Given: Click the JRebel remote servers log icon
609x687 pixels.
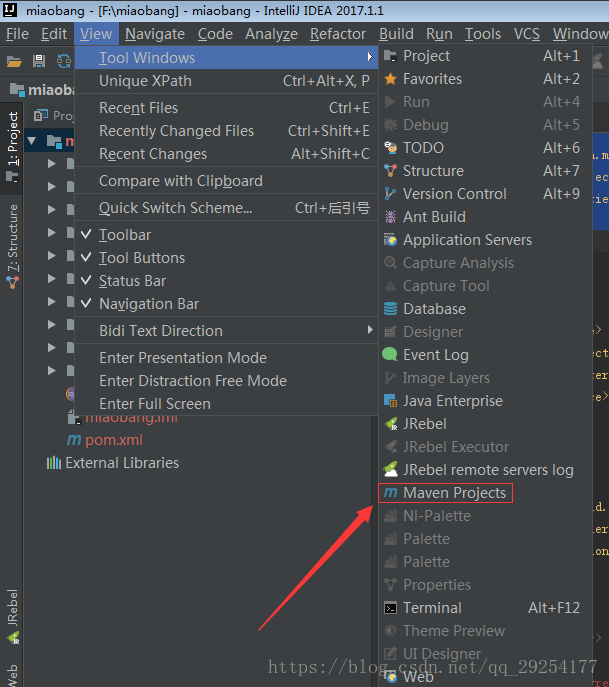Looking at the screenshot, I should coord(390,470).
